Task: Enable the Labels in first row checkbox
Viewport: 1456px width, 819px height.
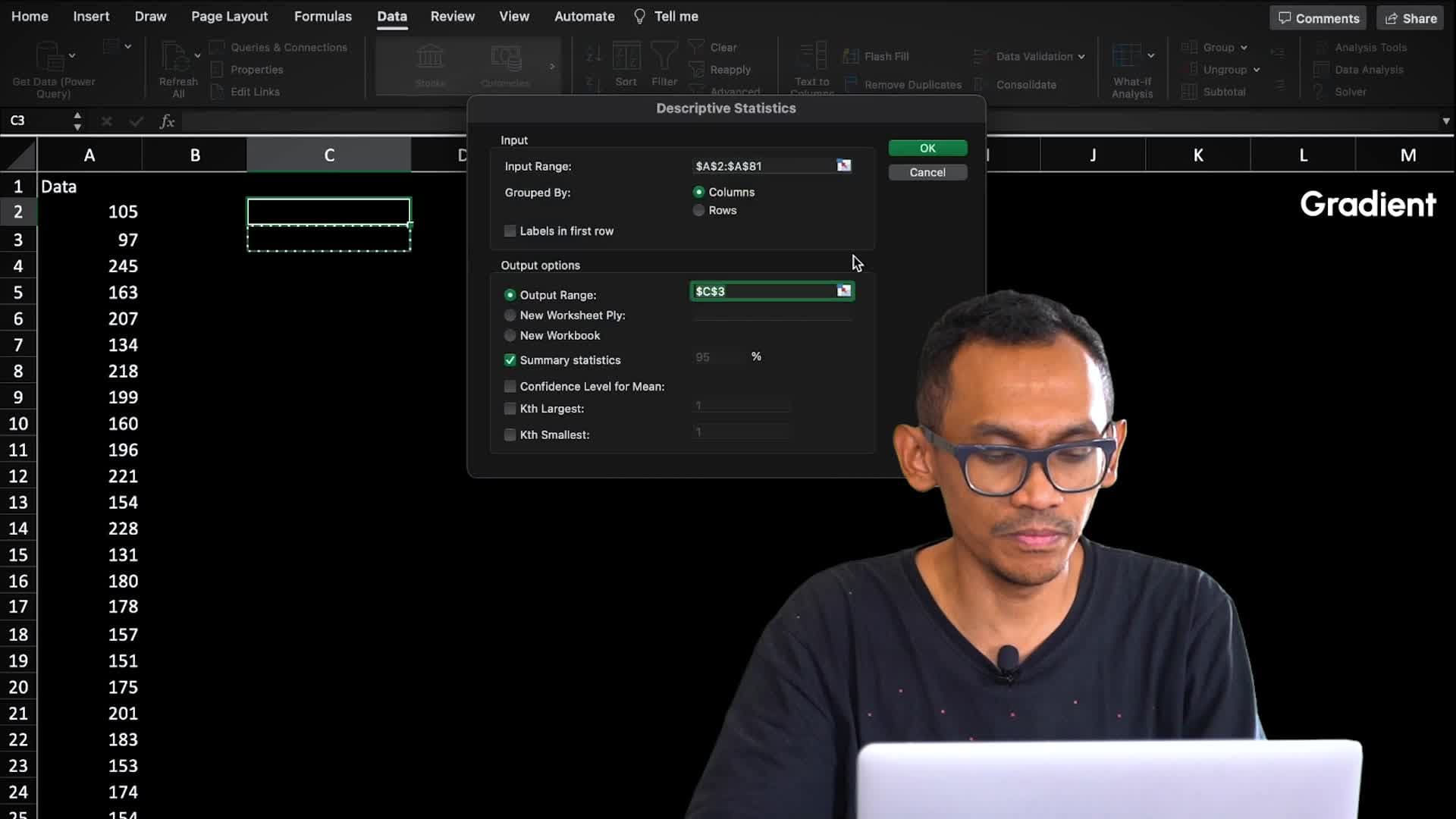Action: coord(510,231)
